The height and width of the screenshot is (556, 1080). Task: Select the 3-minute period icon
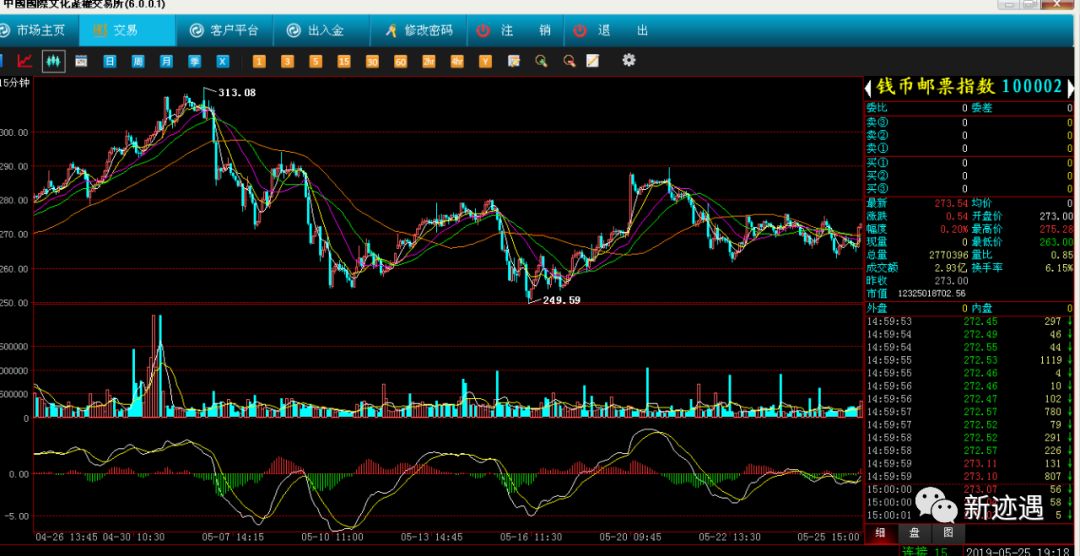click(287, 61)
